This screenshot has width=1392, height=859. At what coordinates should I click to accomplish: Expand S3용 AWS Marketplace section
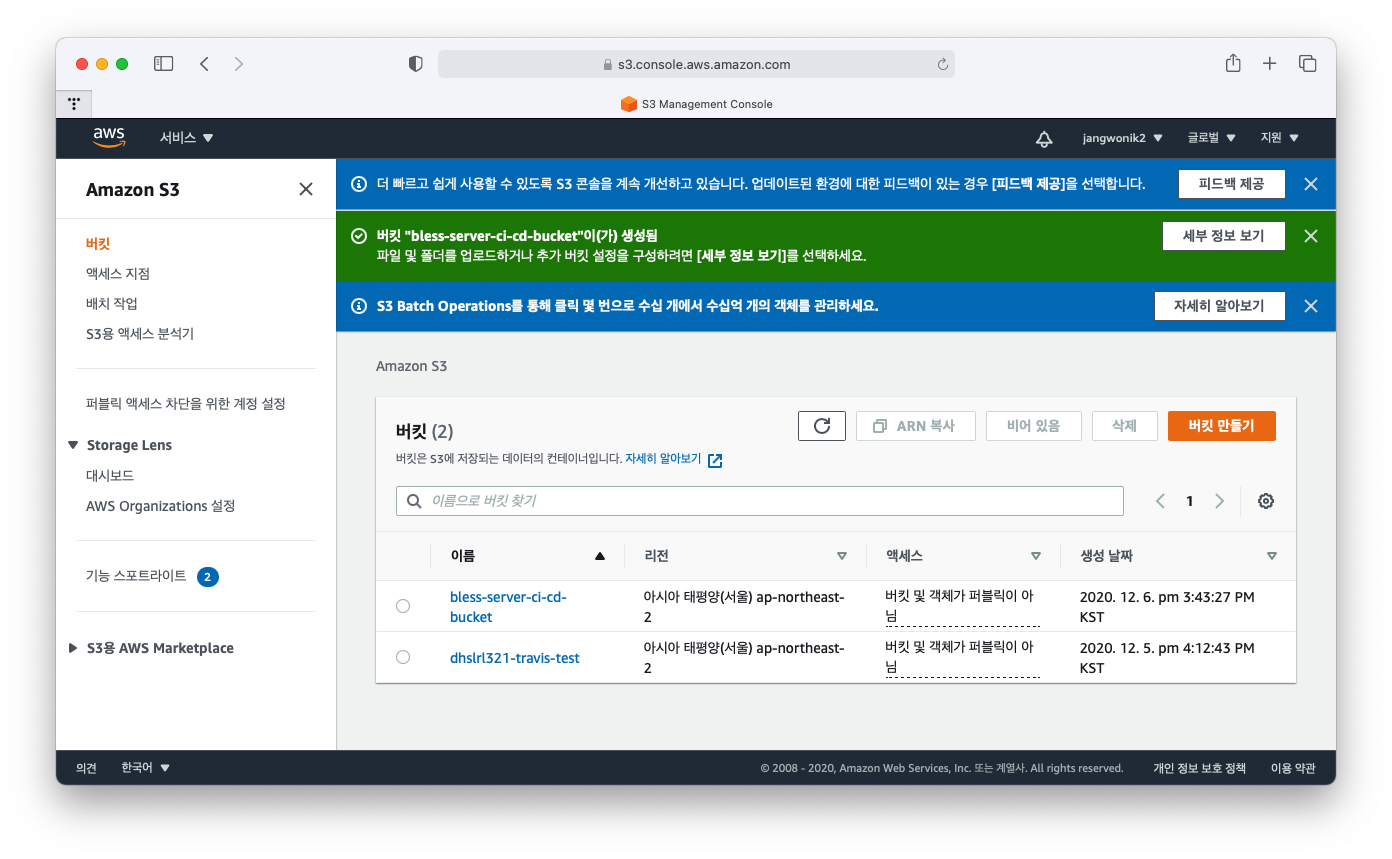73,648
